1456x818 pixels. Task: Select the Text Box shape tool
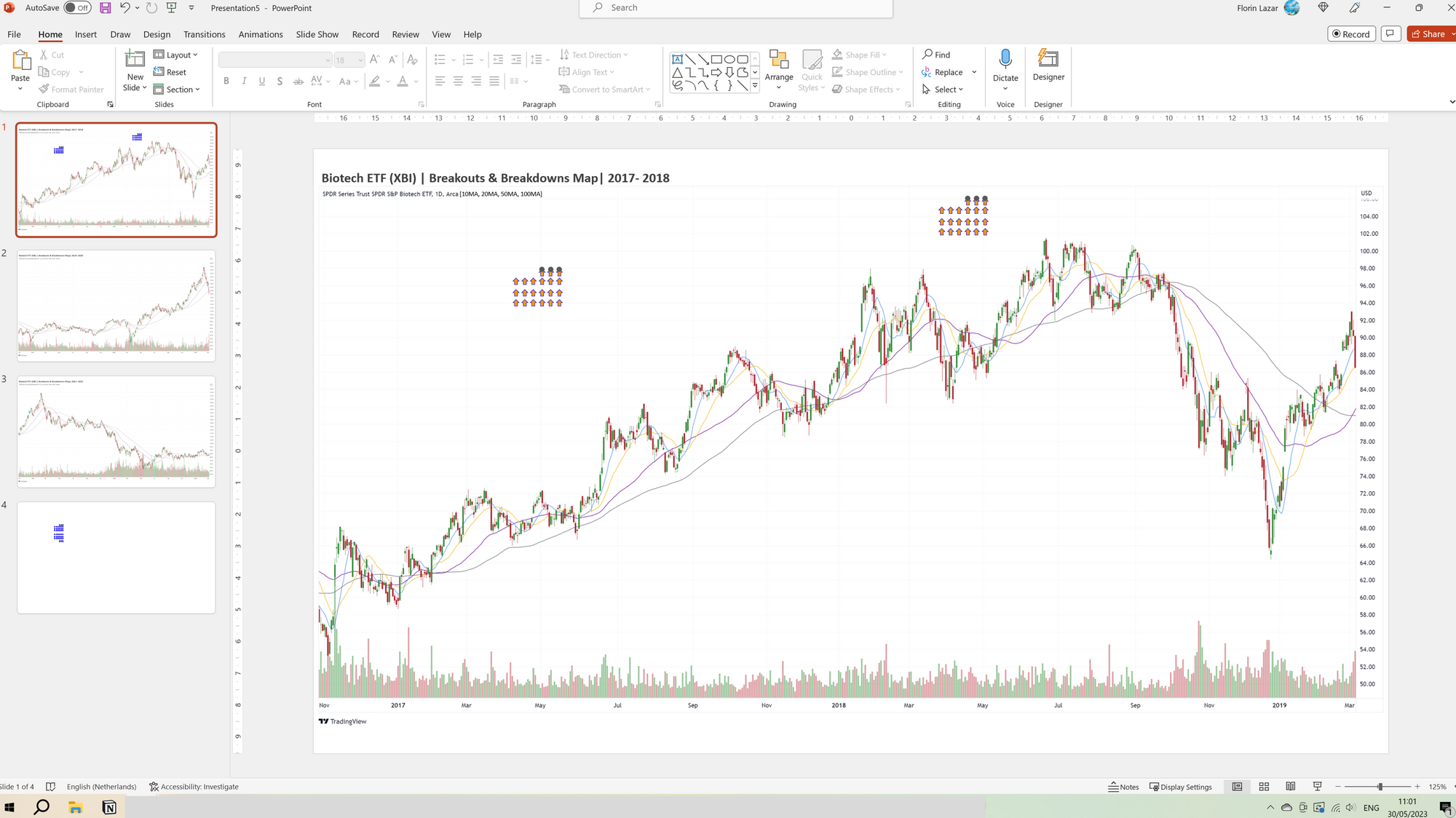tap(677, 59)
